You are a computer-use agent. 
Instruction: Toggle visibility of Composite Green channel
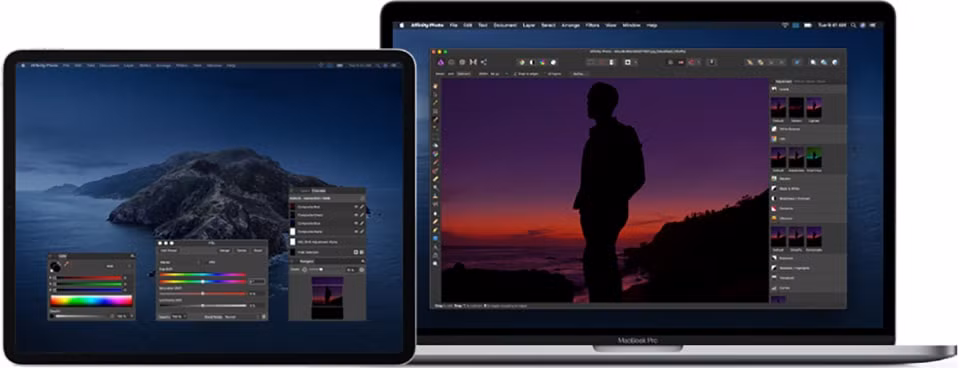tap(356, 214)
